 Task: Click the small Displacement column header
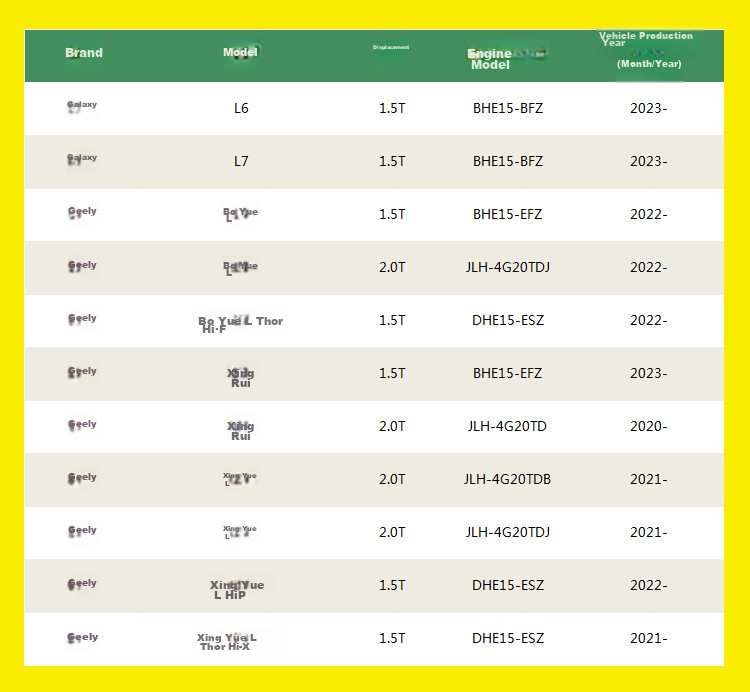(391, 47)
